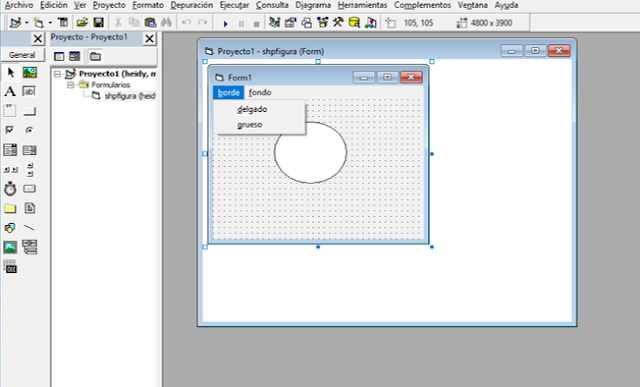
Task: Open the Archivo menu
Action: click(19, 5)
